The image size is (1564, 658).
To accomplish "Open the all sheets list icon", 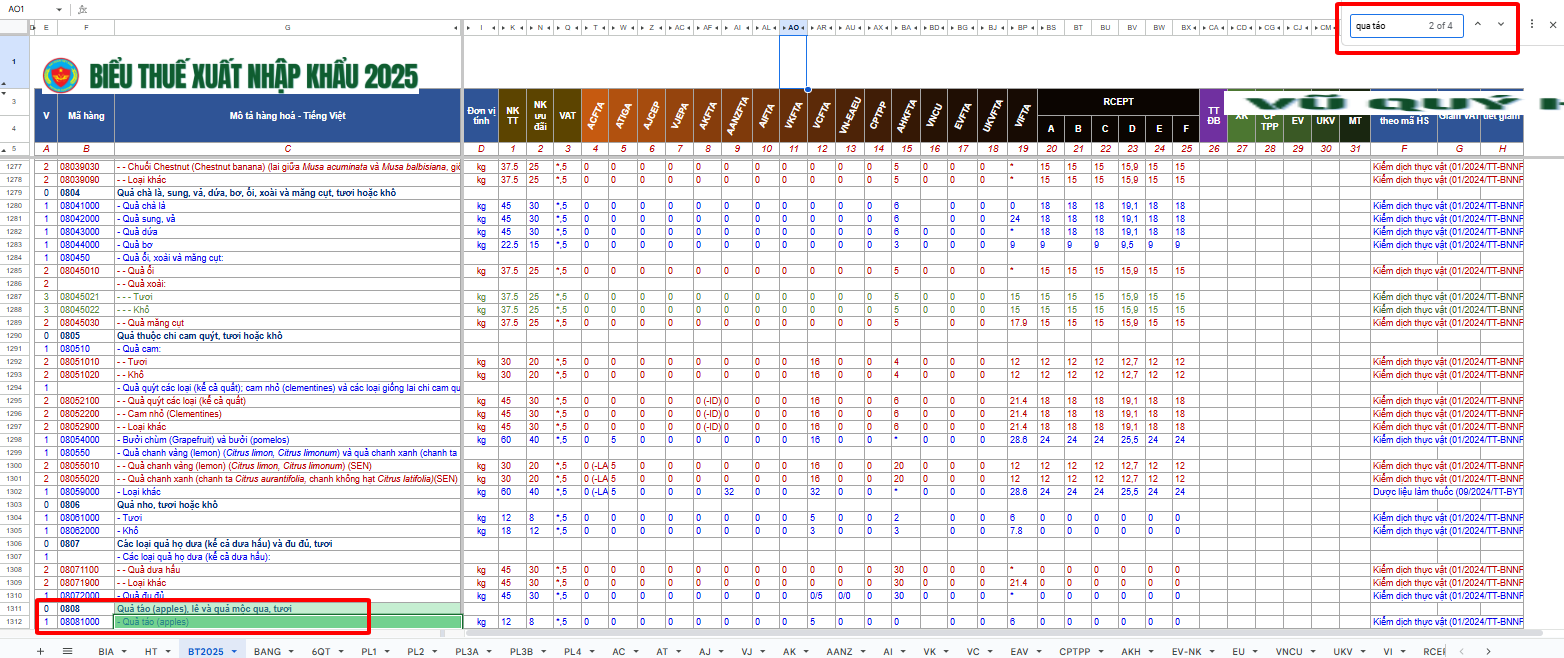I will (x=67, y=650).
